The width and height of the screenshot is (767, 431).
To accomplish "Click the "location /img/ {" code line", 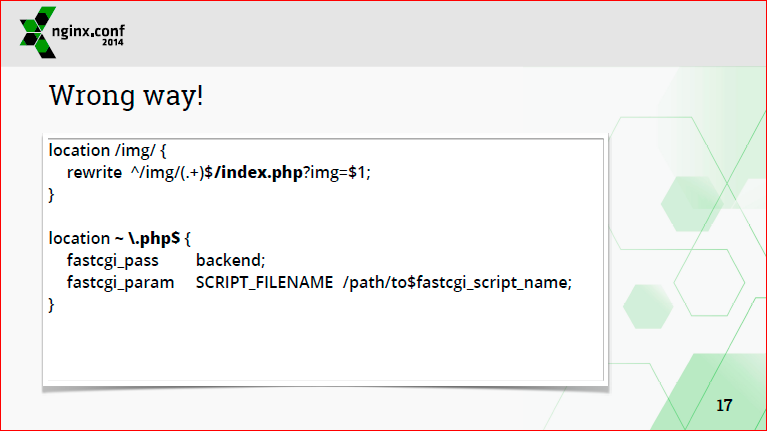I will pyautogui.click(x=107, y=151).
